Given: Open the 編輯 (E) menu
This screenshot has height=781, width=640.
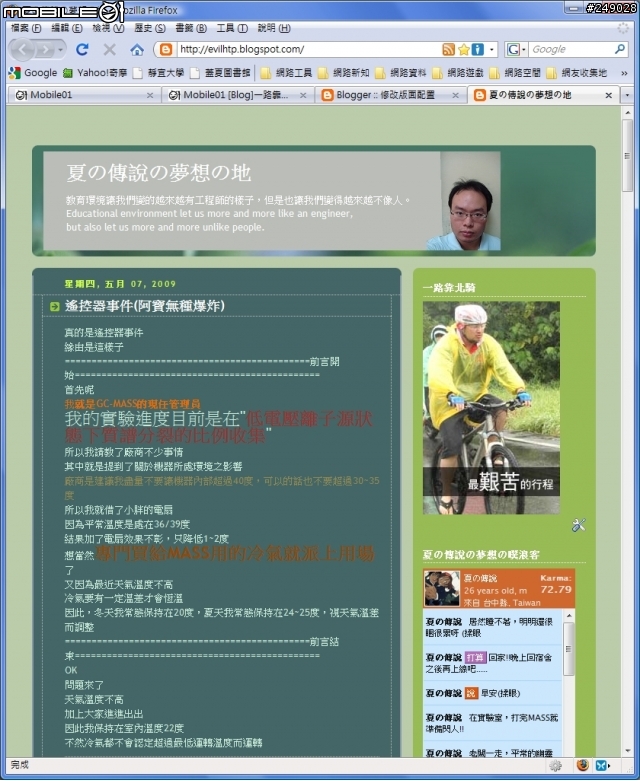Looking at the screenshot, I should coord(67,28).
